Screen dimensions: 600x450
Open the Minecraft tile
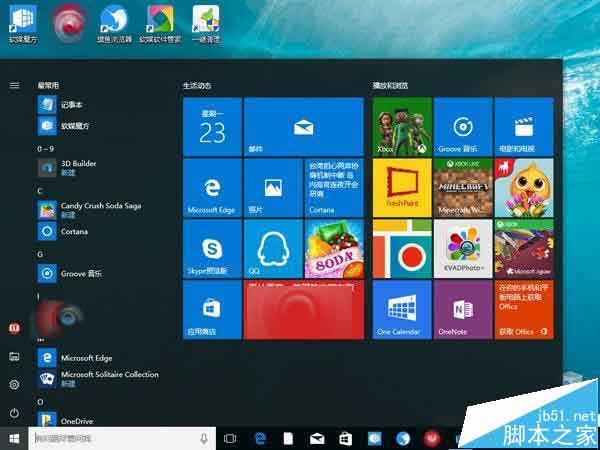pos(463,188)
